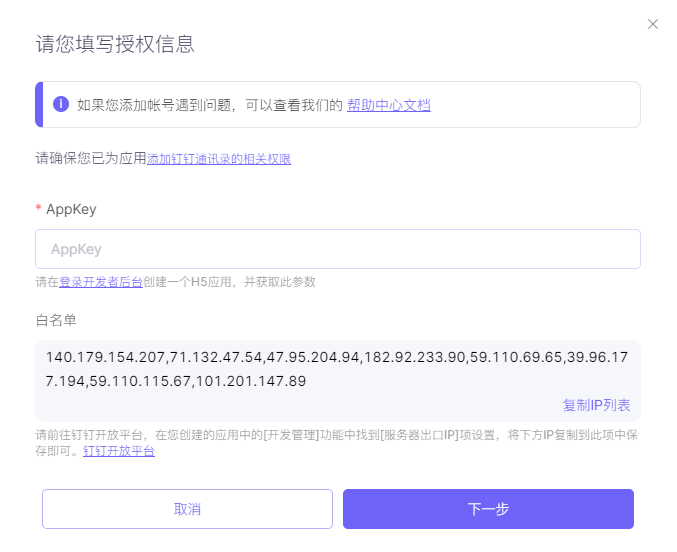Open the 帮助中心文档 link

click(389, 105)
